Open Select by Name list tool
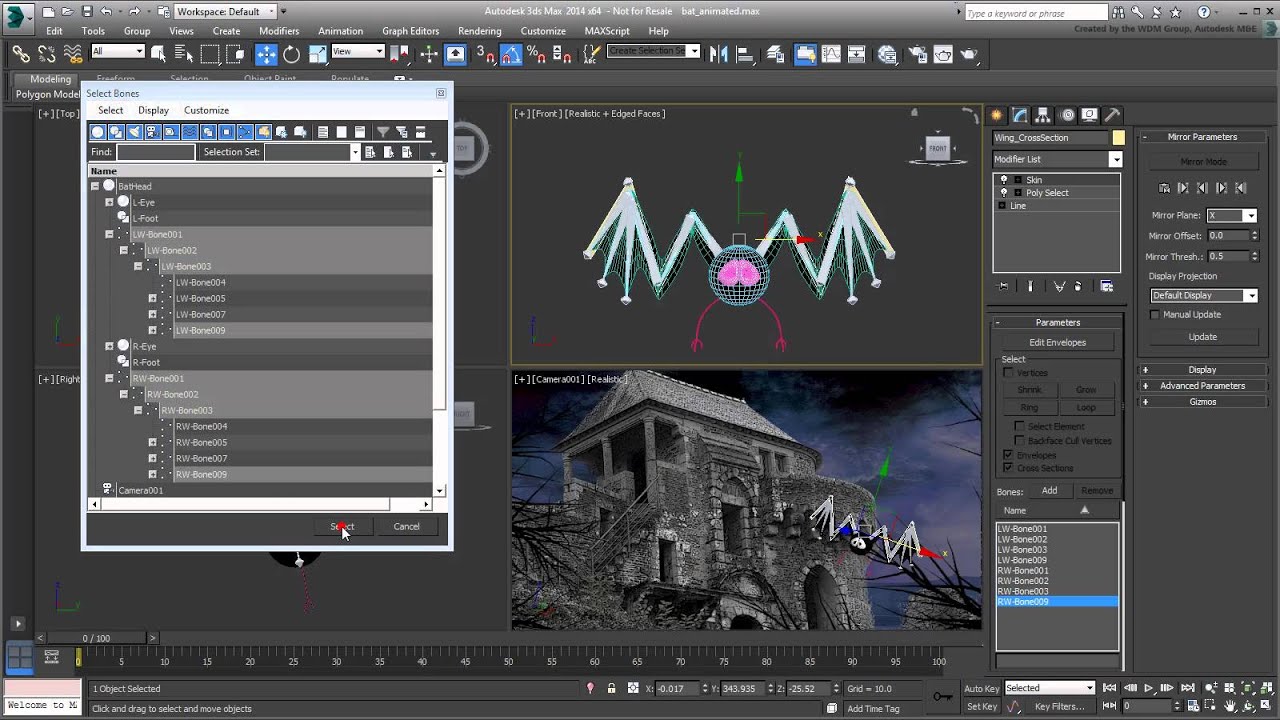1280x720 pixels. [183, 54]
